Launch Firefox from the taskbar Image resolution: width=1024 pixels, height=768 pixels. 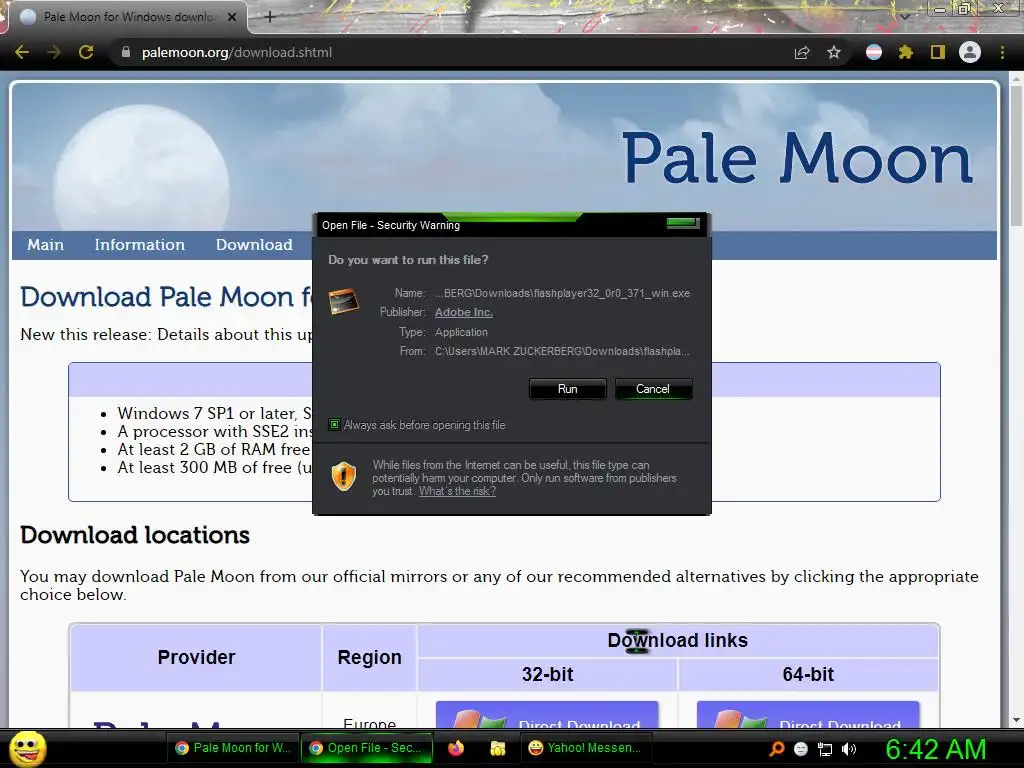pos(456,748)
